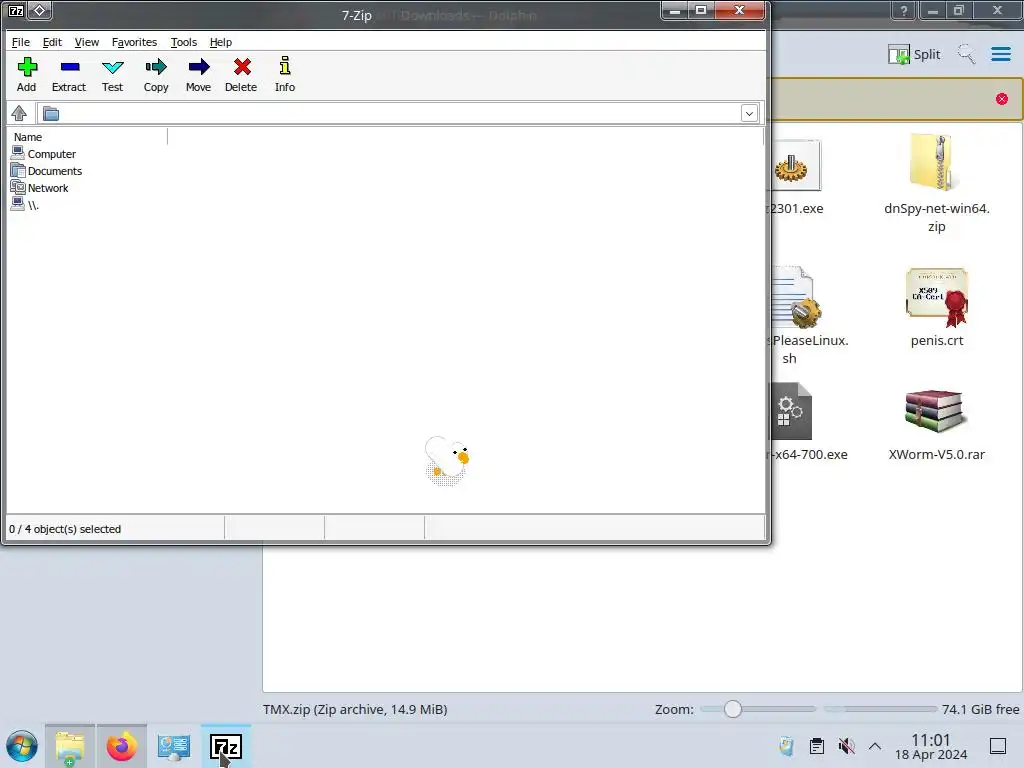Open the View menu
Viewport: 1024px width, 768px height.
click(87, 42)
